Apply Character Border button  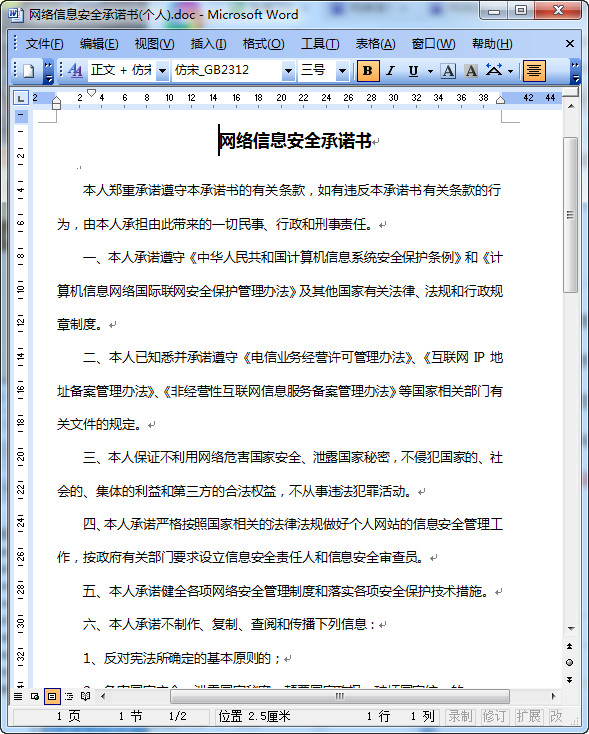[448, 71]
